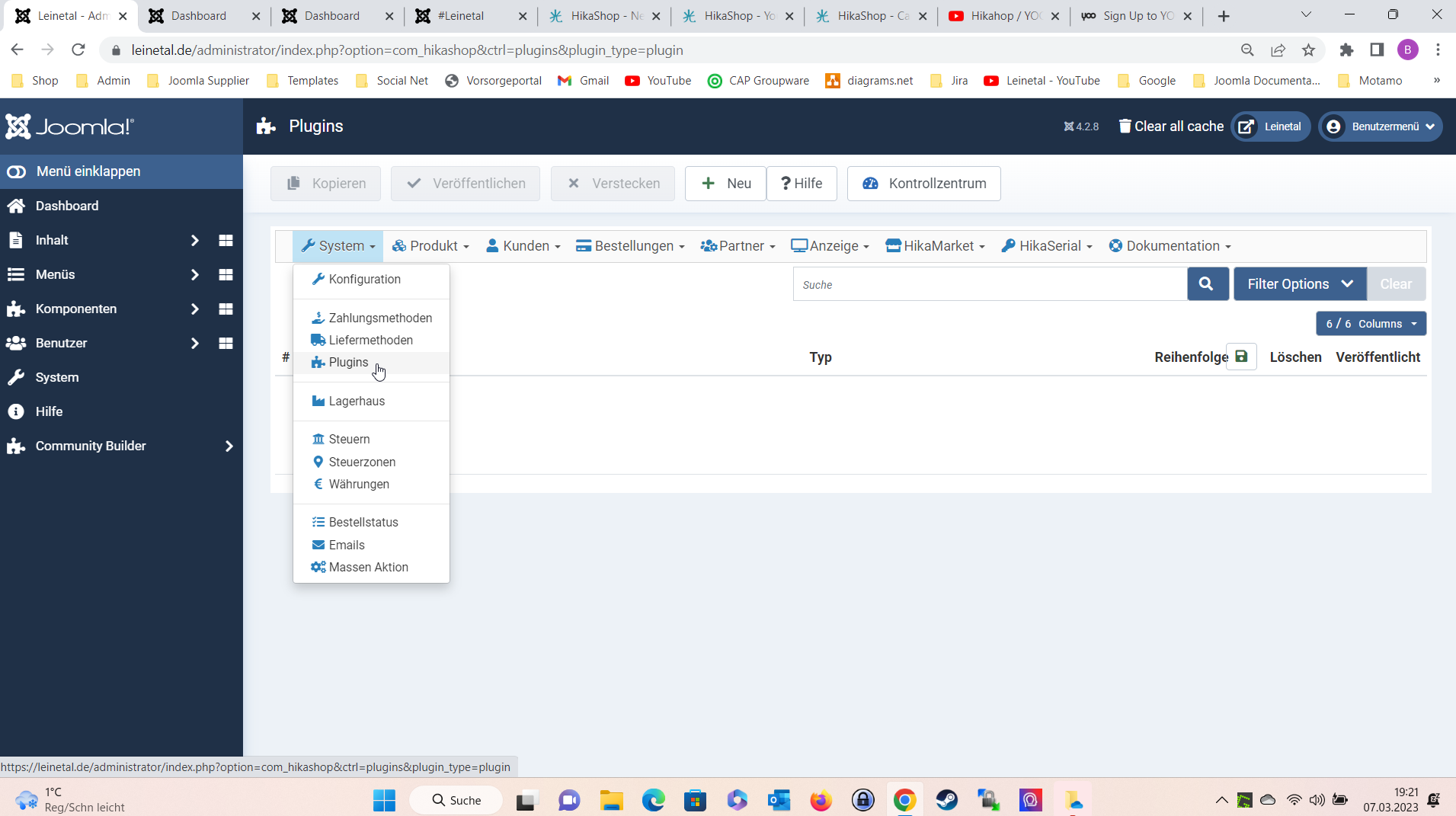The image size is (1456, 816).
Task: Click the browser reload icon
Action: tap(78, 50)
